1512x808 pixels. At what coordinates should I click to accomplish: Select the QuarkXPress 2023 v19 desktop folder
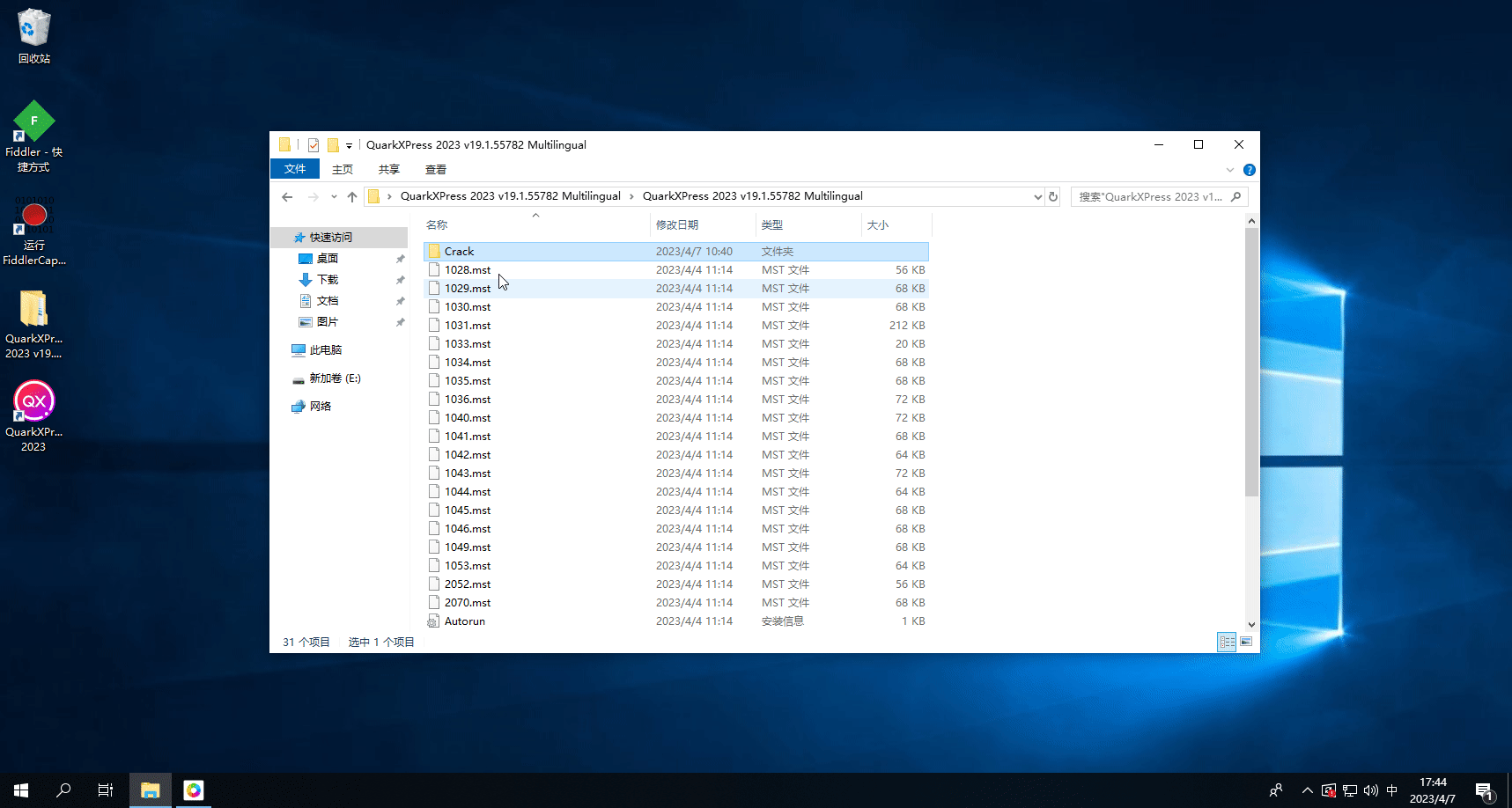[33, 324]
